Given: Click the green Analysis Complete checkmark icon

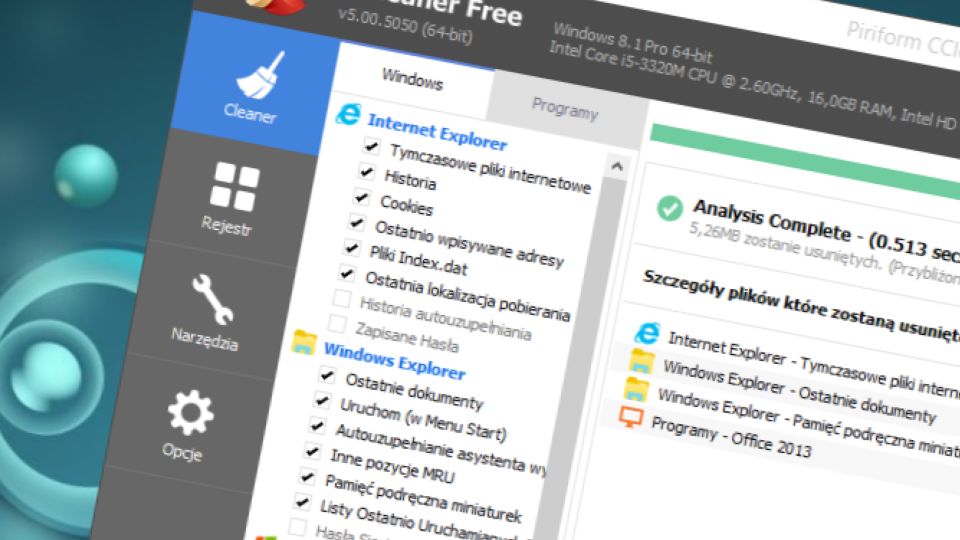Looking at the screenshot, I should pos(669,208).
